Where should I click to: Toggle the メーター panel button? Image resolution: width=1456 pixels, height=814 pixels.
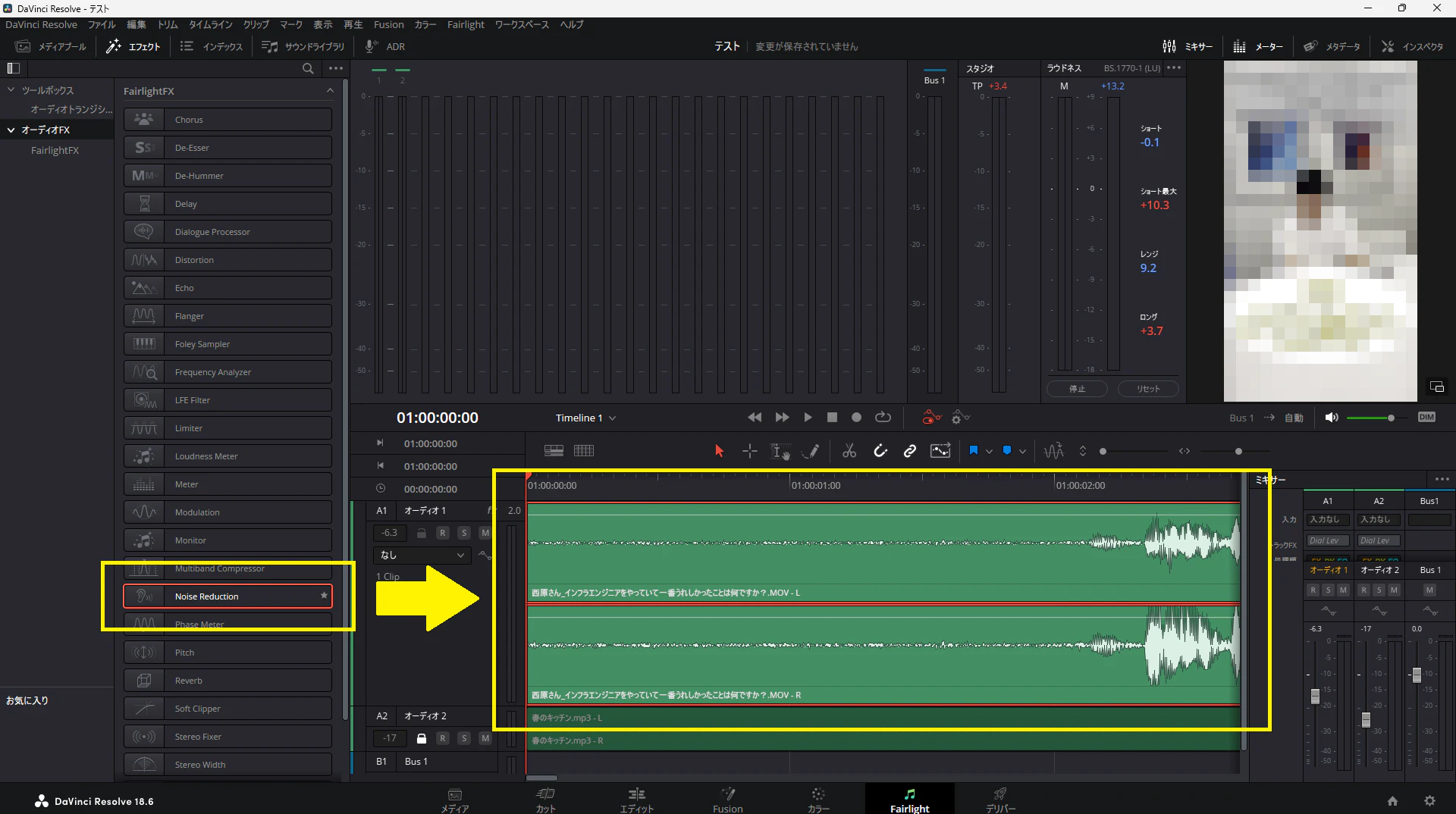(x=1257, y=47)
